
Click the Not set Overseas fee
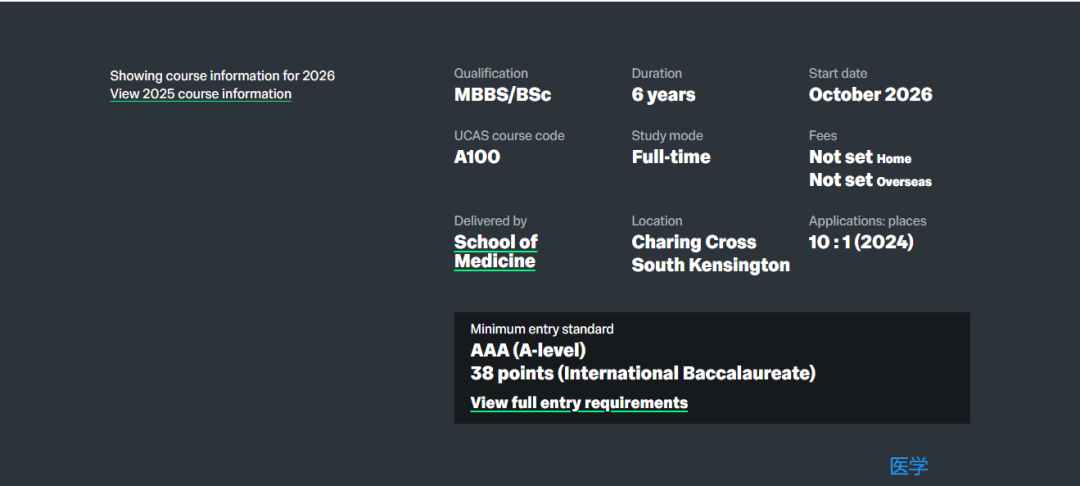pyautogui.click(x=870, y=180)
